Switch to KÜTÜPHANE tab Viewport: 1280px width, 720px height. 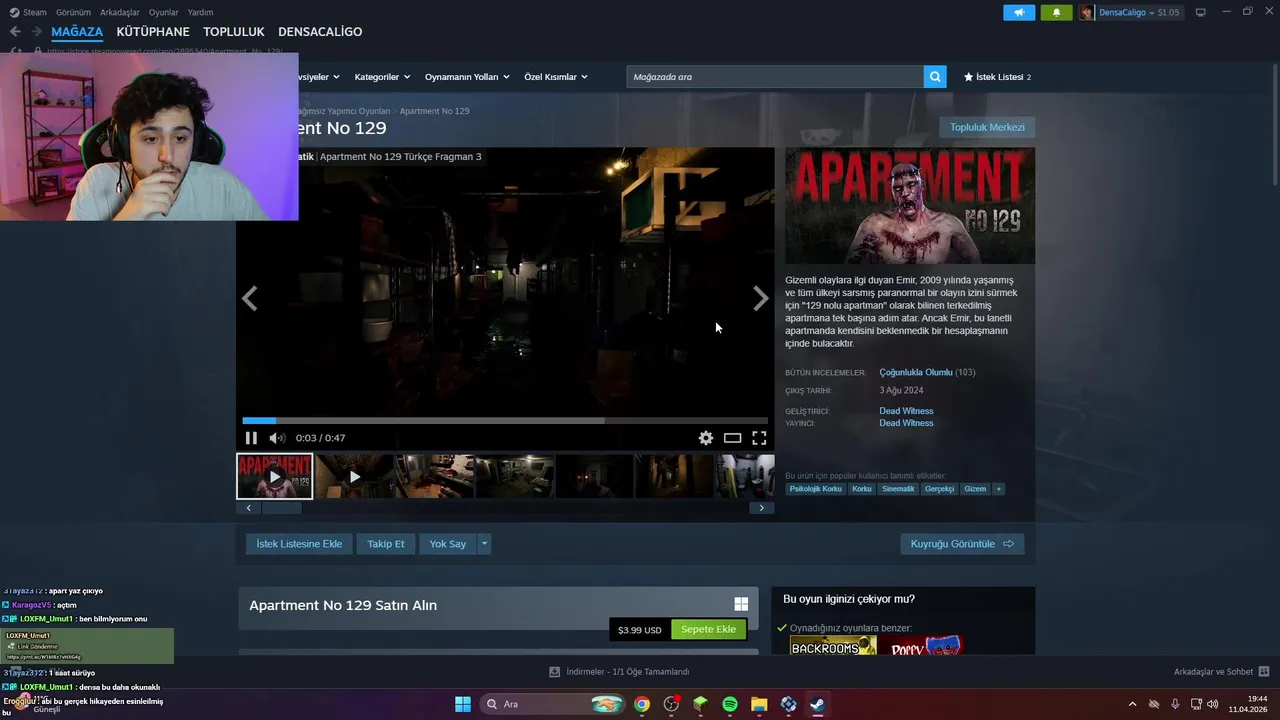click(153, 32)
